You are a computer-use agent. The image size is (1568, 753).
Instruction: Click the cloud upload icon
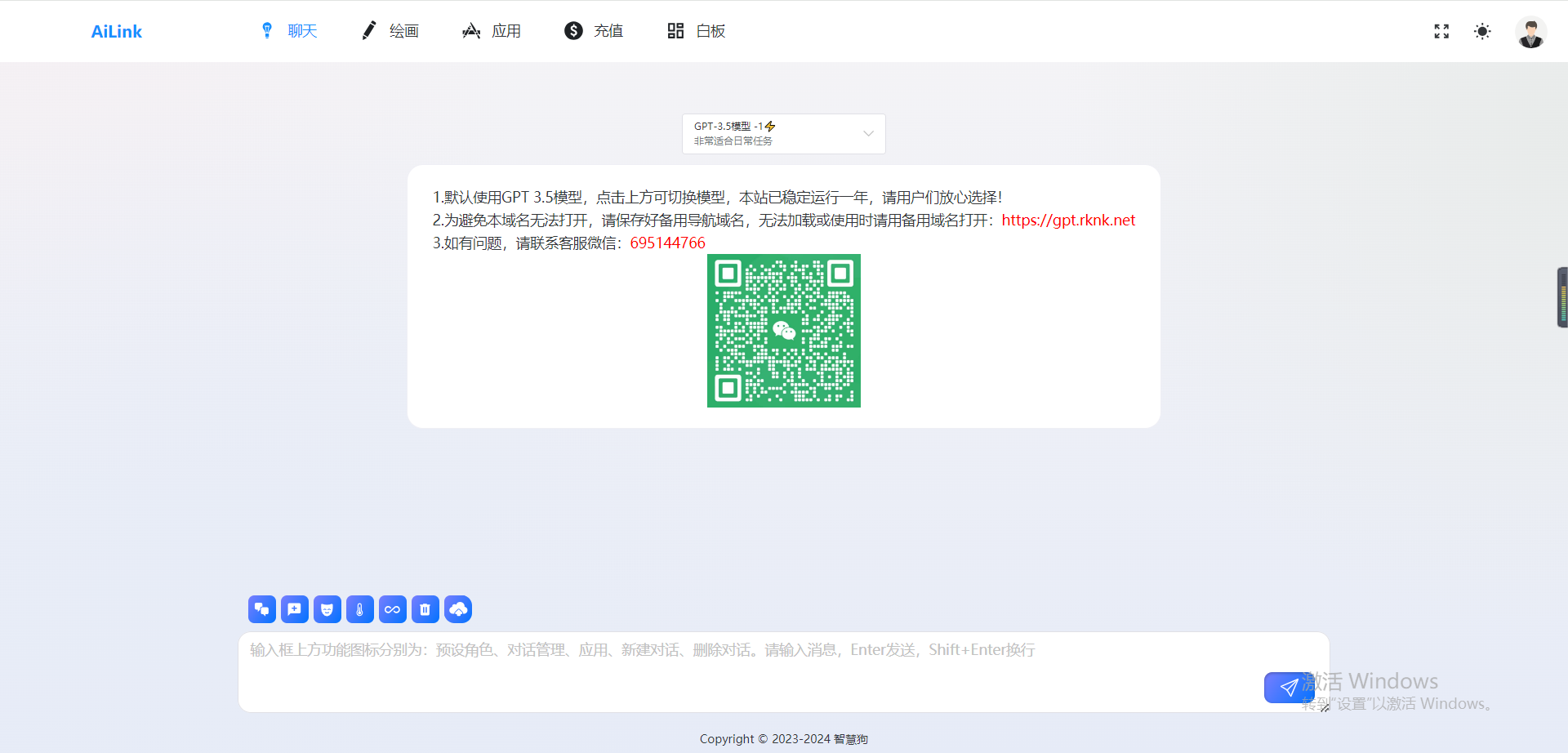(x=458, y=609)
